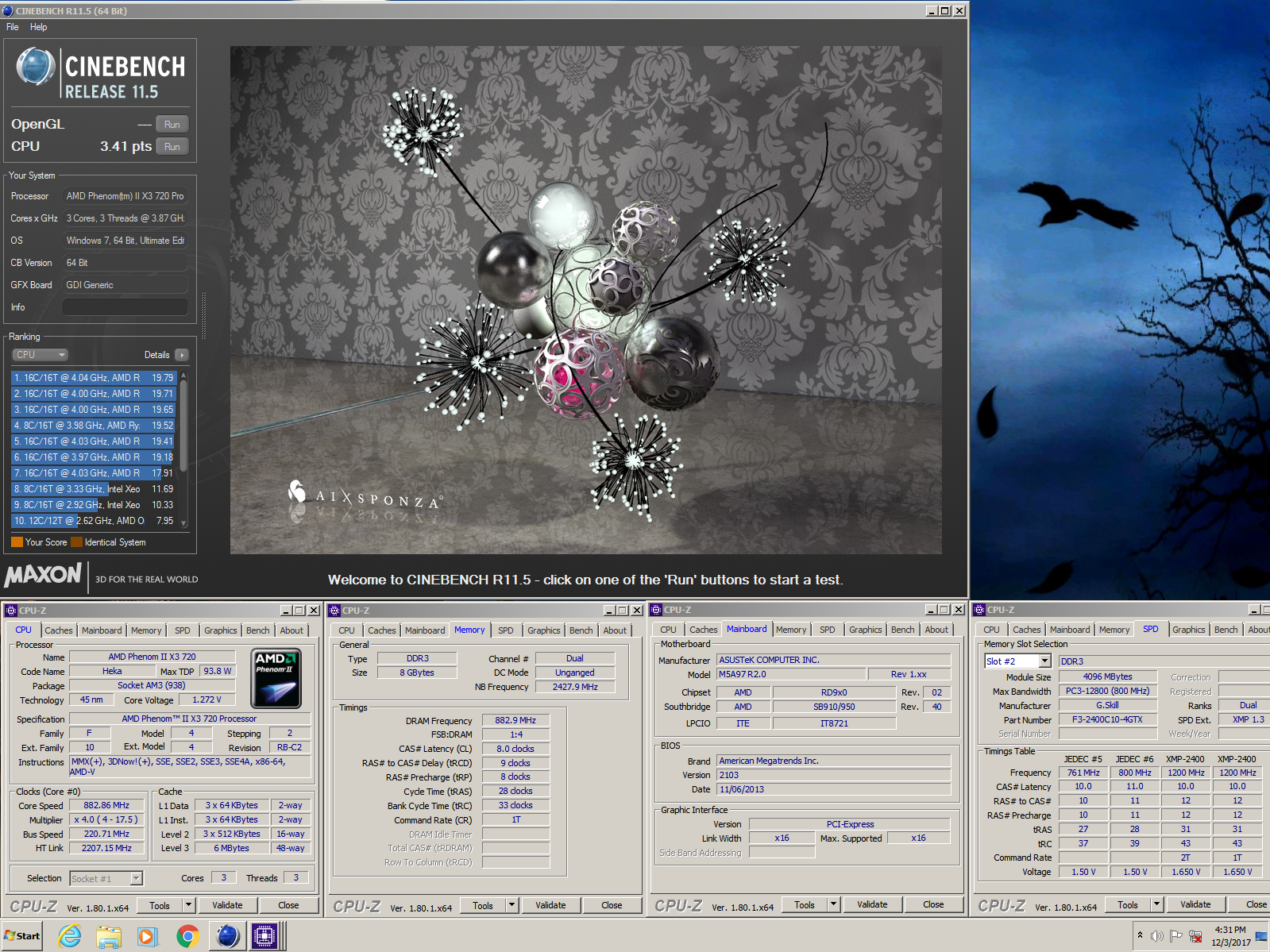
Task: Switch to CPU-Z taskbar button
Action: pos(265,936)
